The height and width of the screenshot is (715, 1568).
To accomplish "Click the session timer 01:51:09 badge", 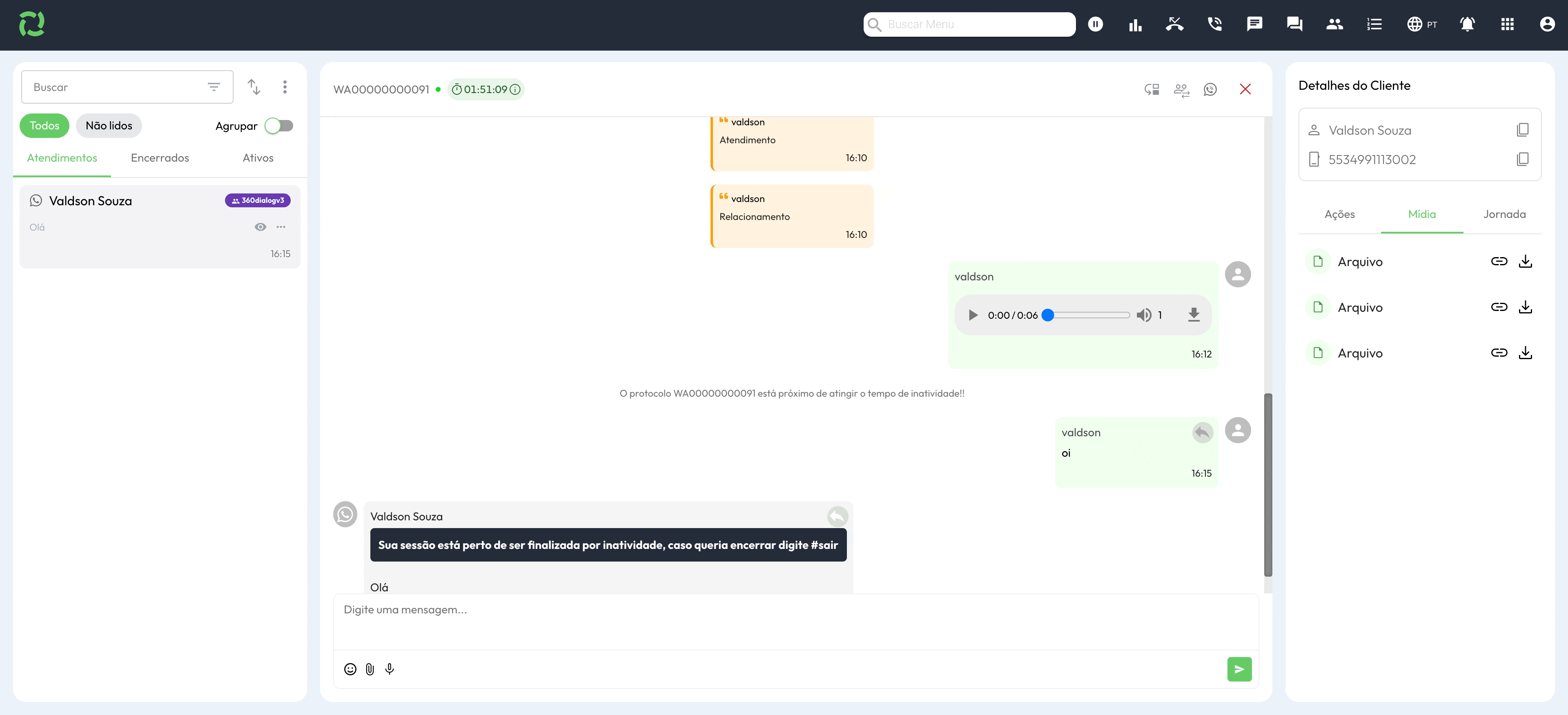I will point(485,89).
